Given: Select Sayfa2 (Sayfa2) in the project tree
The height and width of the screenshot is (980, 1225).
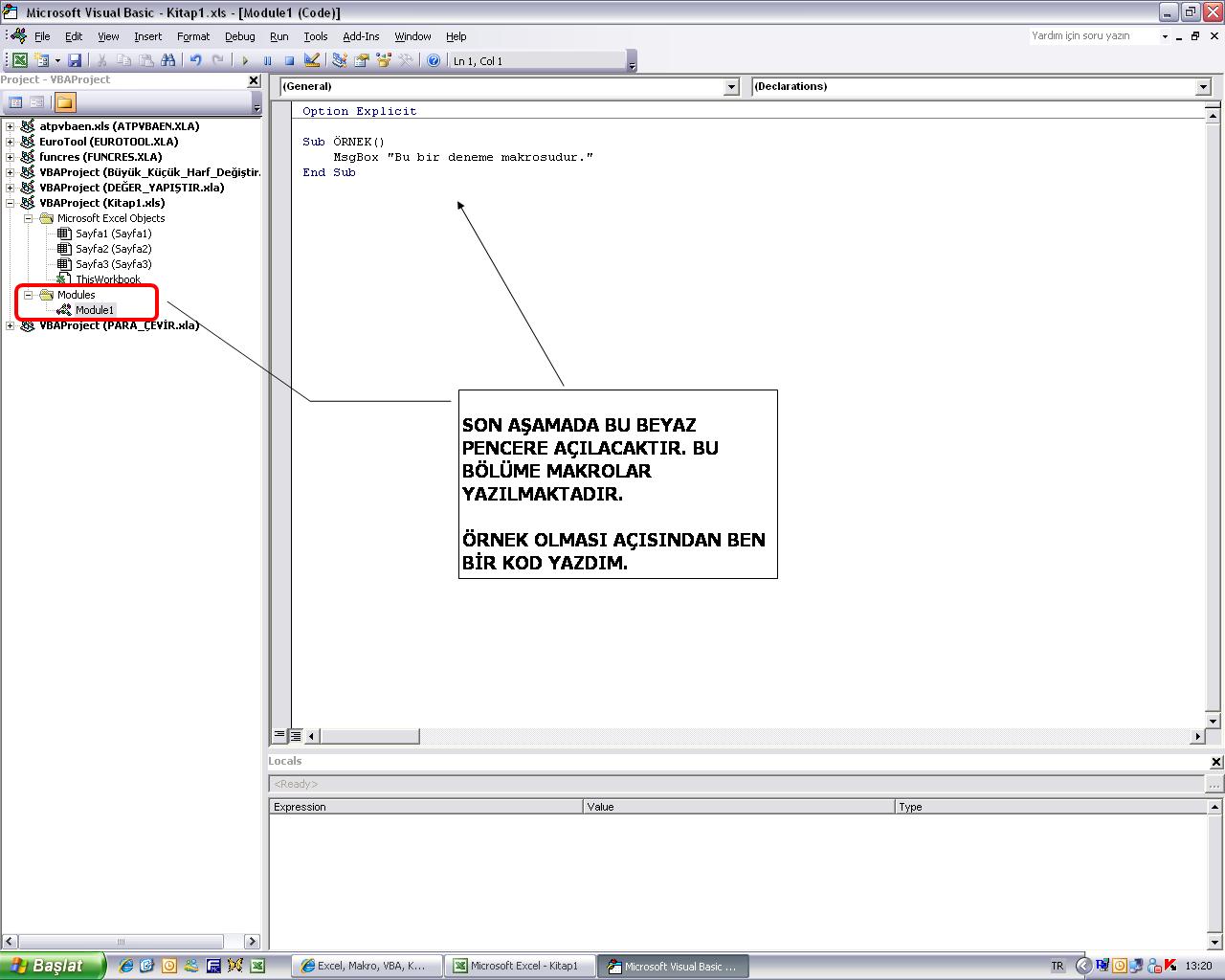Looking at the screenshot, I should click(113, 249).
